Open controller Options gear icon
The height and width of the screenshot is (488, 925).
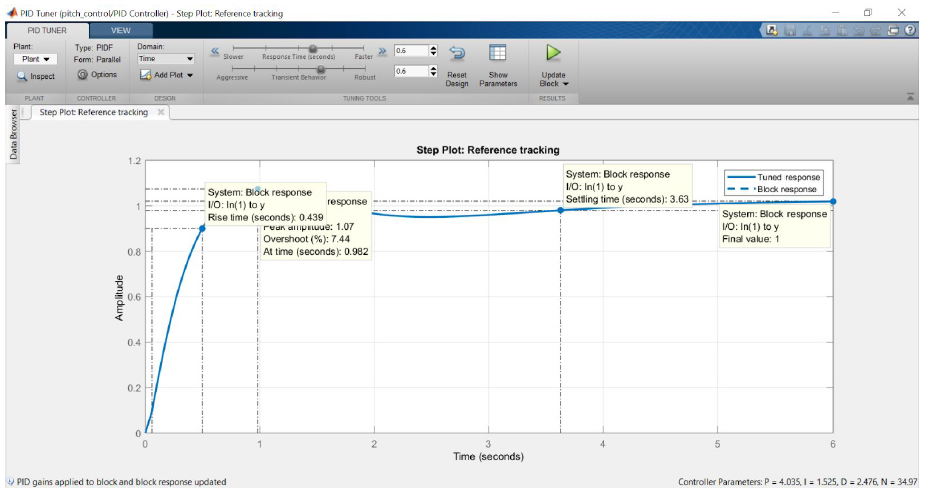83,75
